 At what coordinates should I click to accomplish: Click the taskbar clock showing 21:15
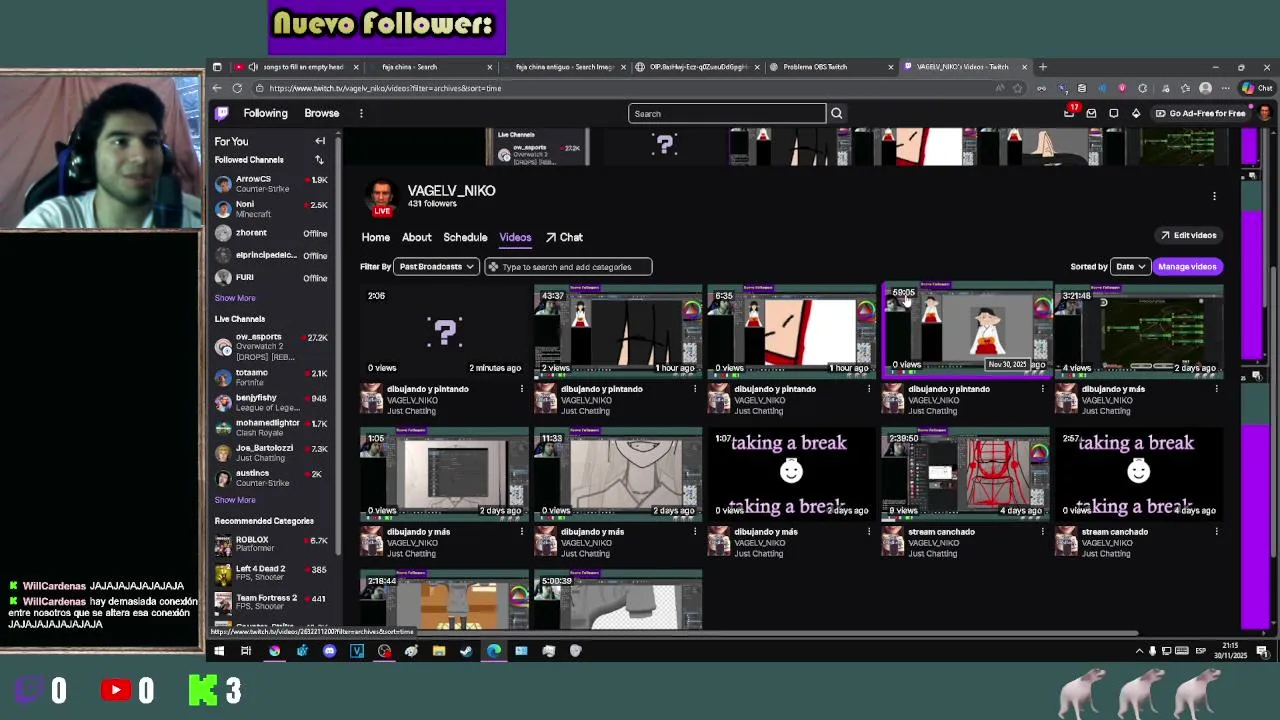coord(1230,651)
